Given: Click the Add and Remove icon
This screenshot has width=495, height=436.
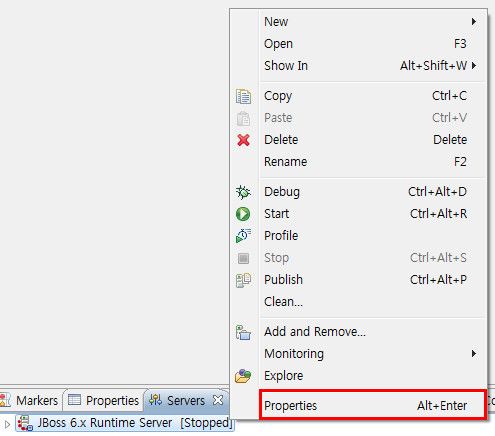Looking at the screenshot, I should pos(243,332).
